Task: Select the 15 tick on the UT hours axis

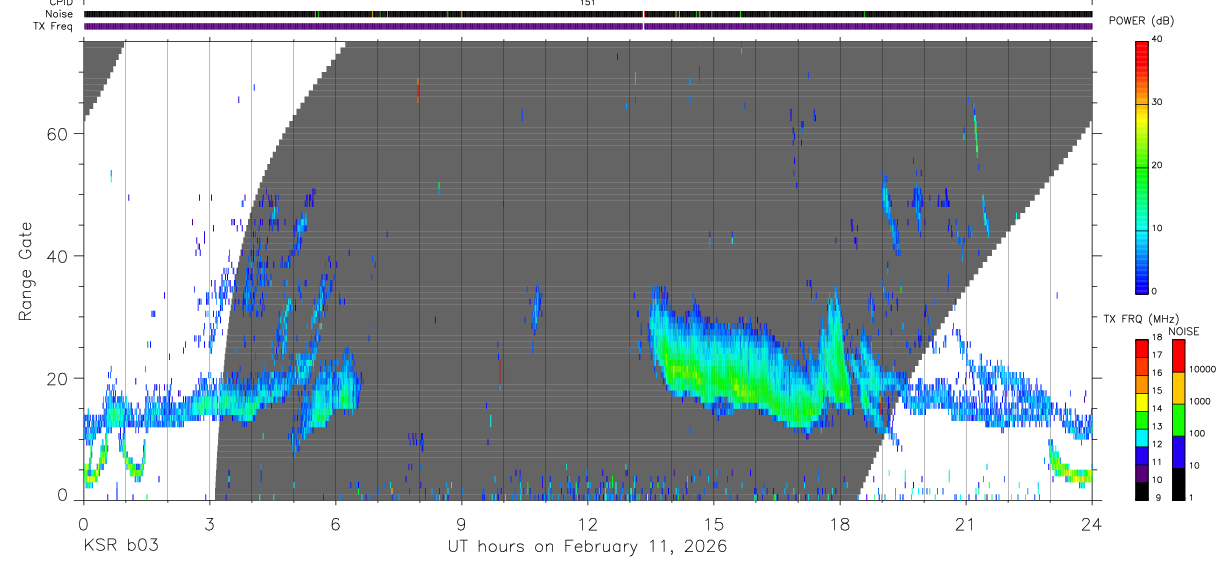Action: [x=714, y=523]
